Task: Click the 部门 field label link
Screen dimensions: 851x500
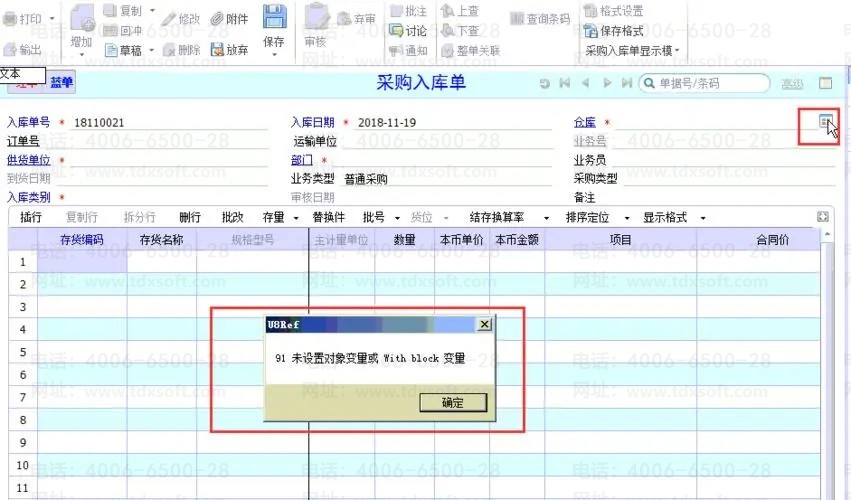Action: (302, 160)
